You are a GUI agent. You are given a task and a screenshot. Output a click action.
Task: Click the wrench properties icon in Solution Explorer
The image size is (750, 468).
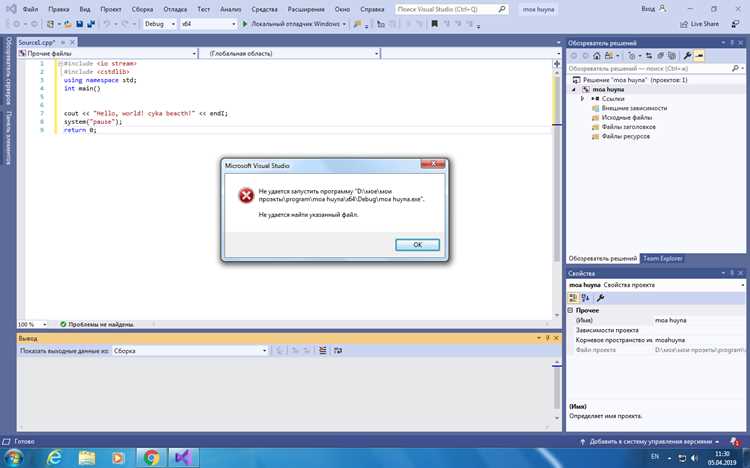click(x=687, y=56)
